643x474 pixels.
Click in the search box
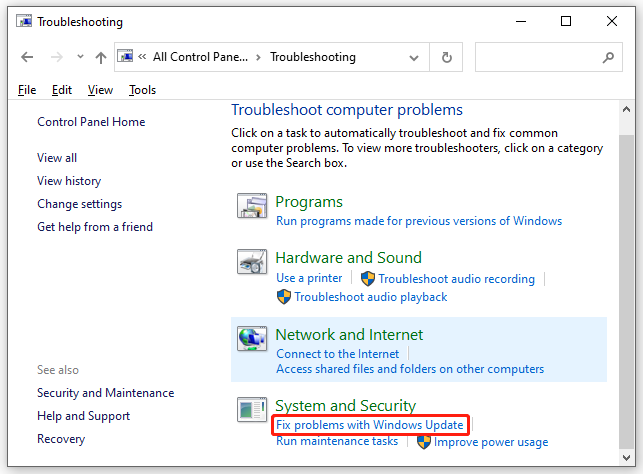[549, 57]
